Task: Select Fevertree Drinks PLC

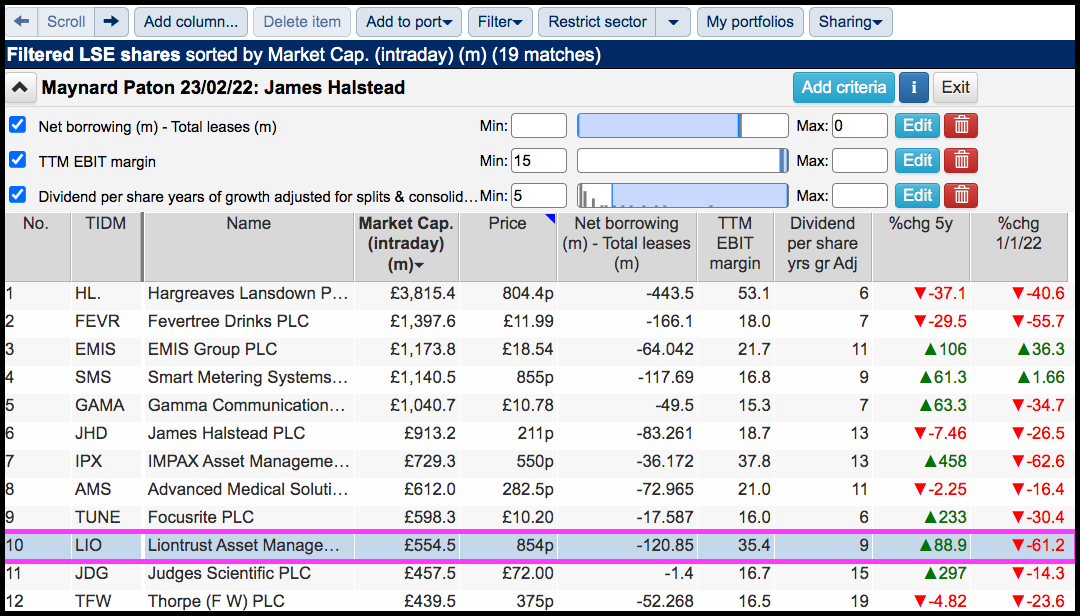Action: [x=229, y=322]
